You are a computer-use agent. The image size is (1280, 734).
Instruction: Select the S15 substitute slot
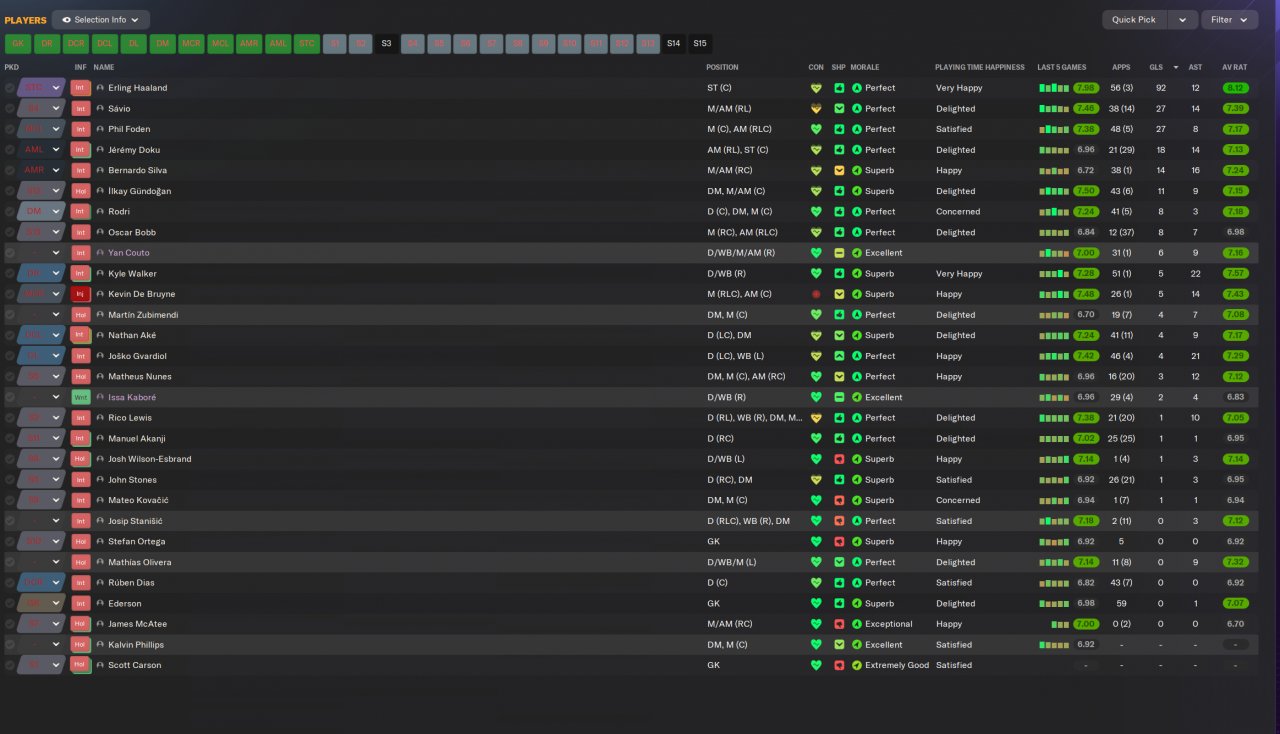click(700, 44)
